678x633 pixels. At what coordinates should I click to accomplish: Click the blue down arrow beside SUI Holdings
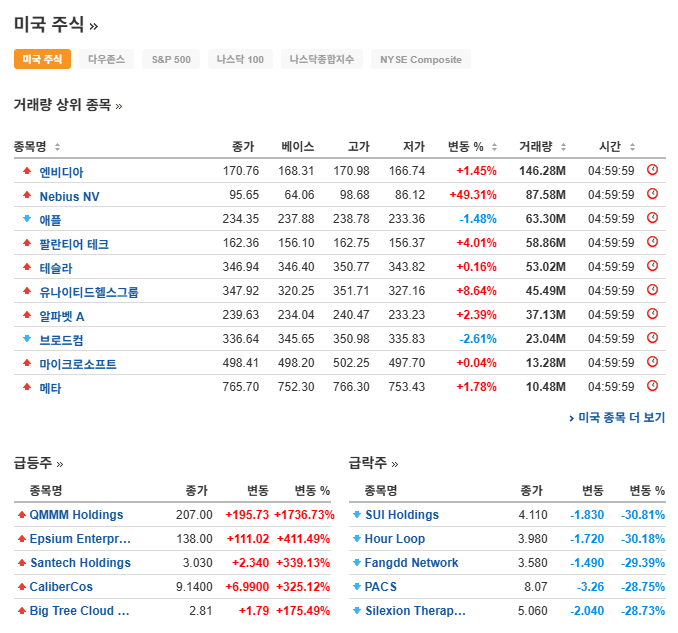click(357, 515)
